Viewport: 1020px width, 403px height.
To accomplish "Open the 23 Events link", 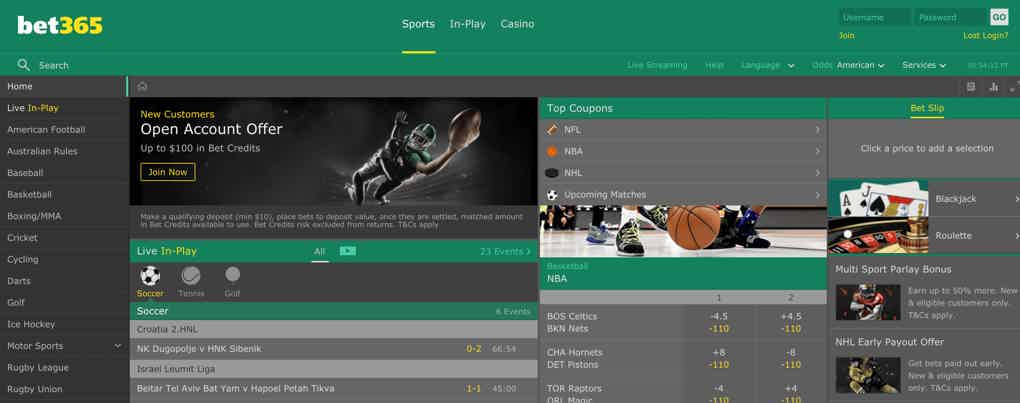I will tap(505, 251).
